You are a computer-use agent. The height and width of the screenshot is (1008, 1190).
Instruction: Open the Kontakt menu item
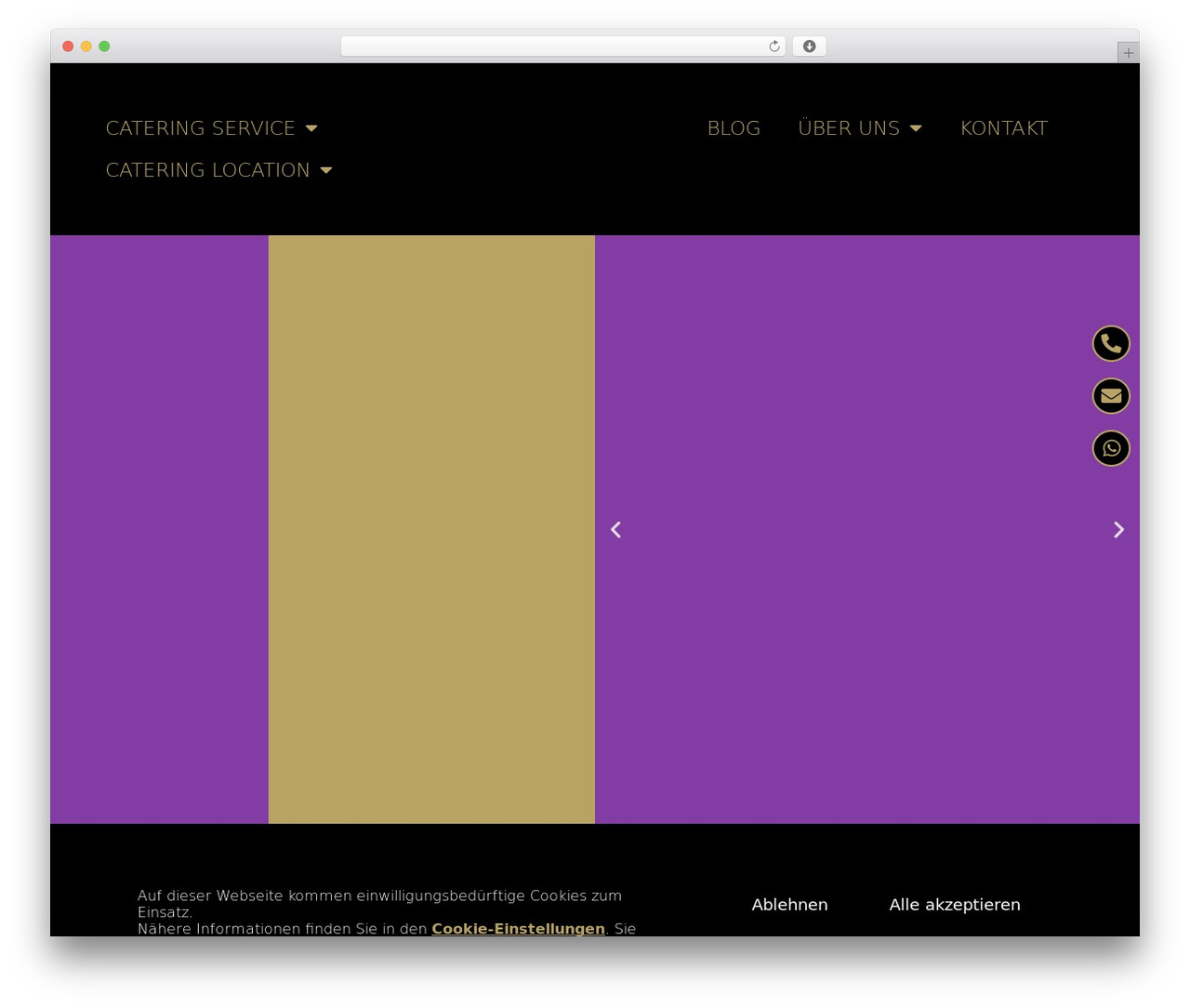1004,128
